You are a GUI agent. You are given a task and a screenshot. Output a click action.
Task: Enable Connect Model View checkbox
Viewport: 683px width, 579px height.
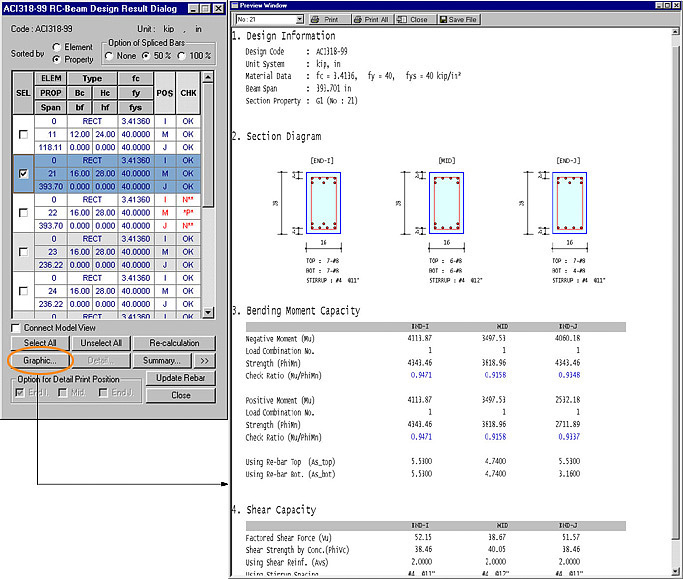(x=15, y=328)
